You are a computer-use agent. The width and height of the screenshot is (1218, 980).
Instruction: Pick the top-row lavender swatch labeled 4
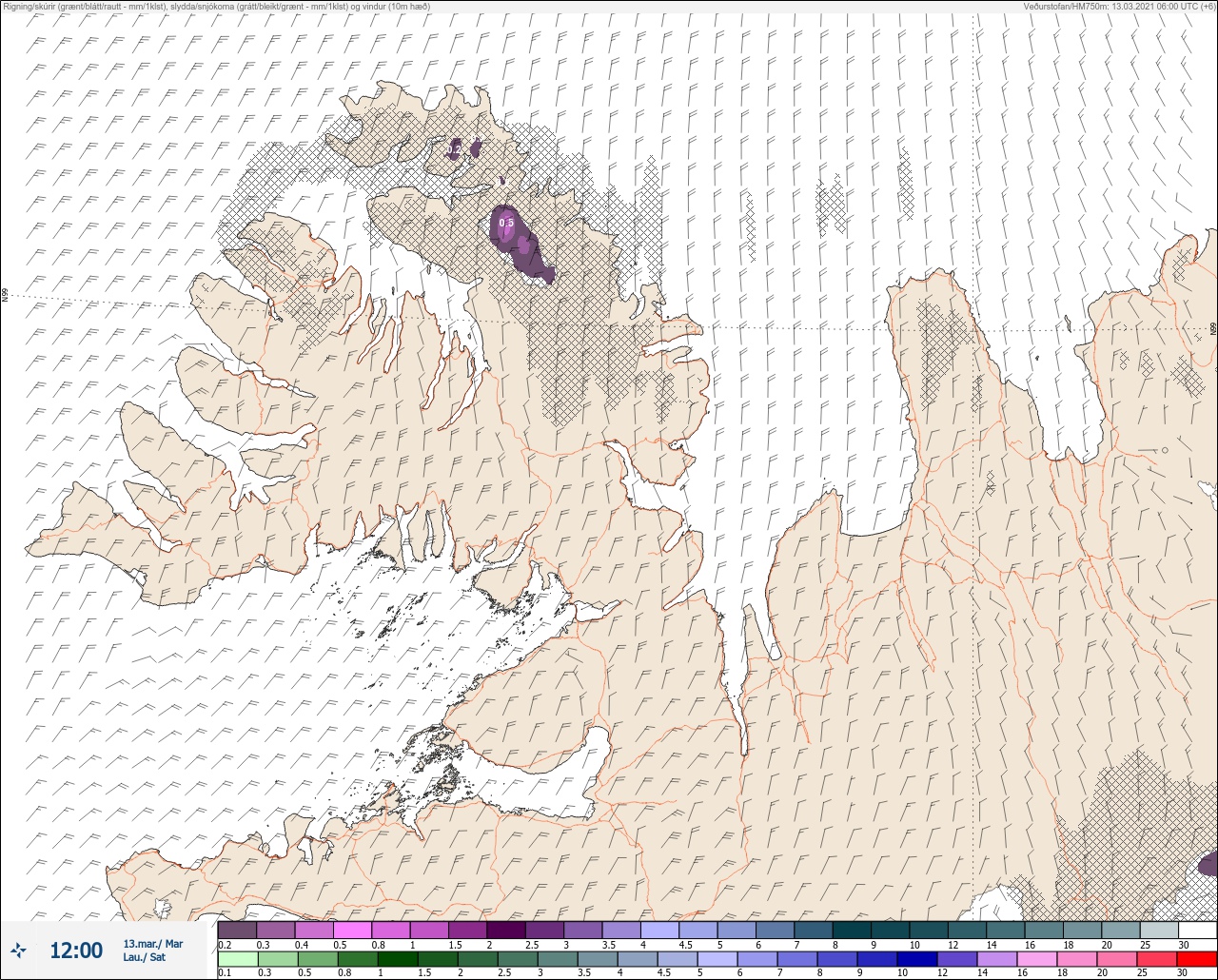tap(660, 930)
